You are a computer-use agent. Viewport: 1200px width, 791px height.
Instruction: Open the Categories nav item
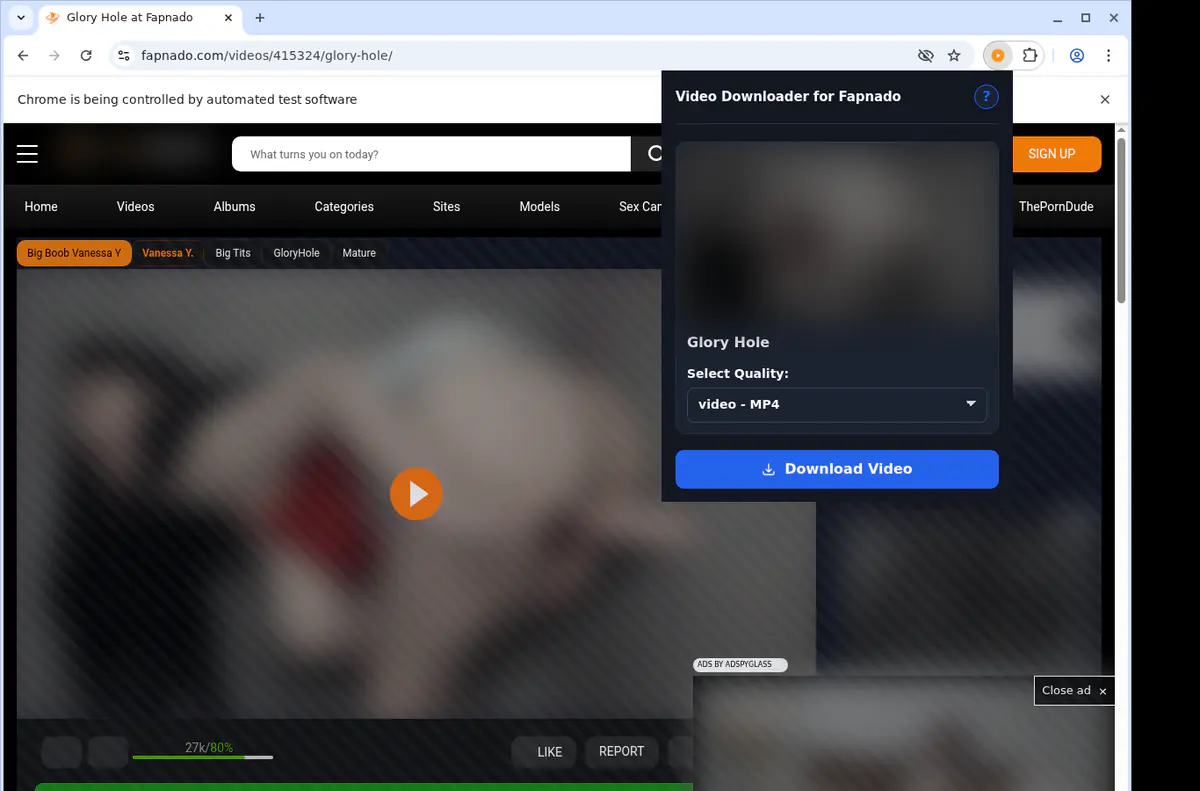(x=344, y=206)
